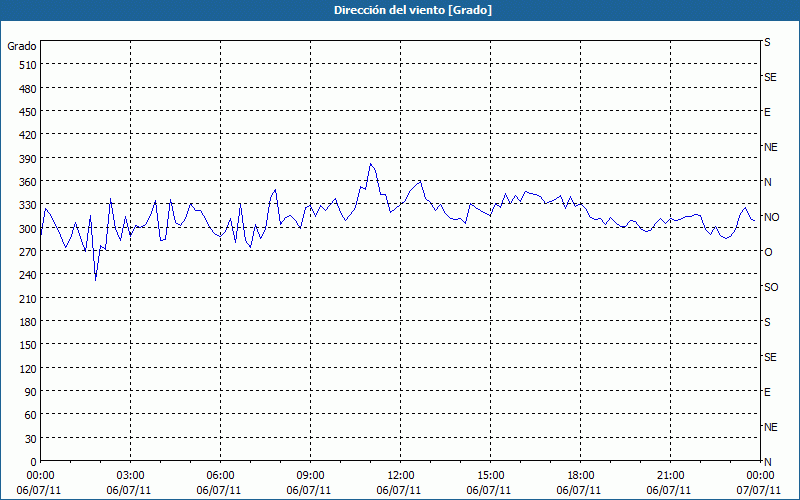Select the 06:00 time axis label
This screenshot has height=500, width=800.
pos(220,475)
